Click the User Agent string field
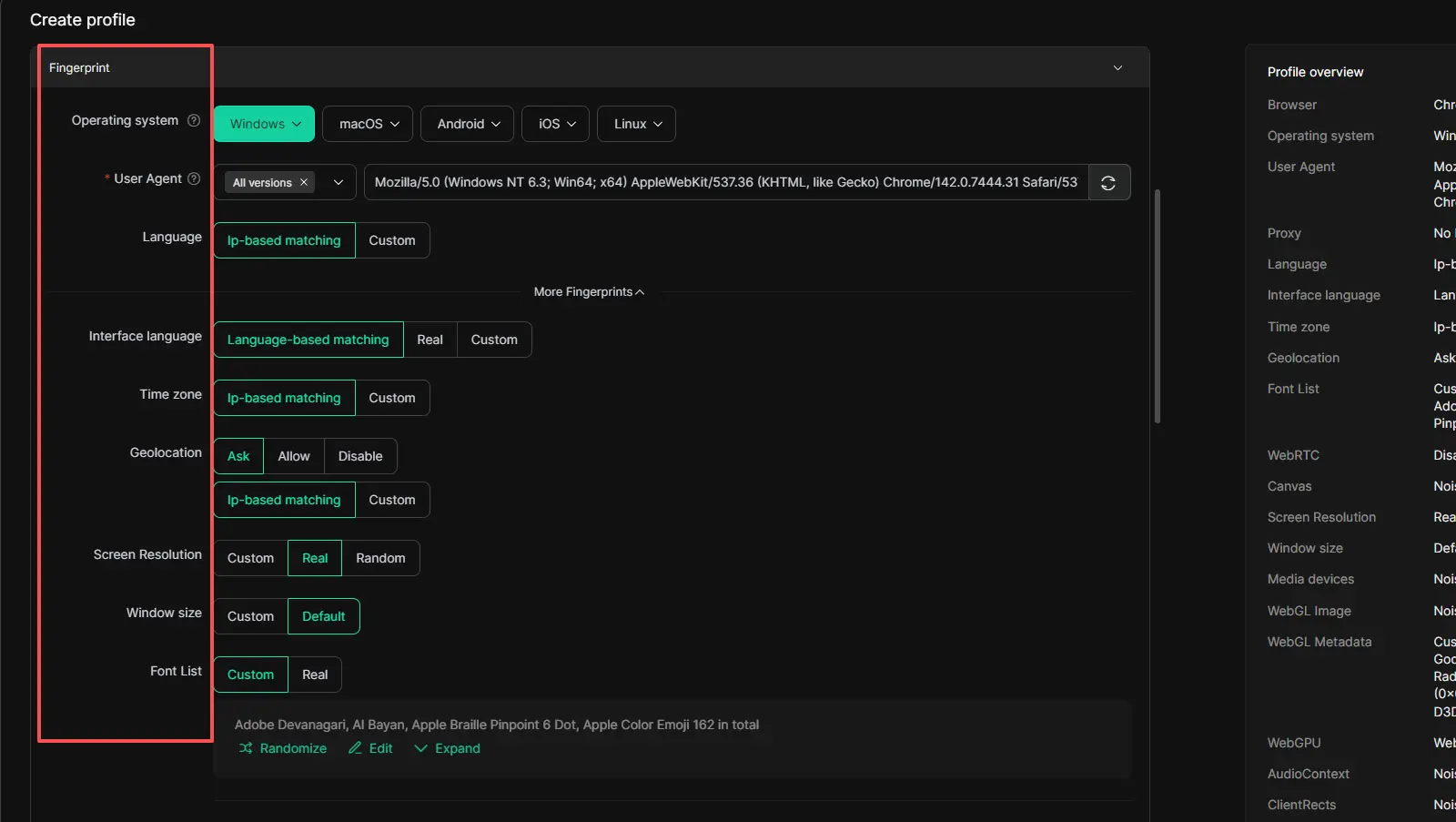This screenshot has height=822, width=1456. [x=725, y=182]
